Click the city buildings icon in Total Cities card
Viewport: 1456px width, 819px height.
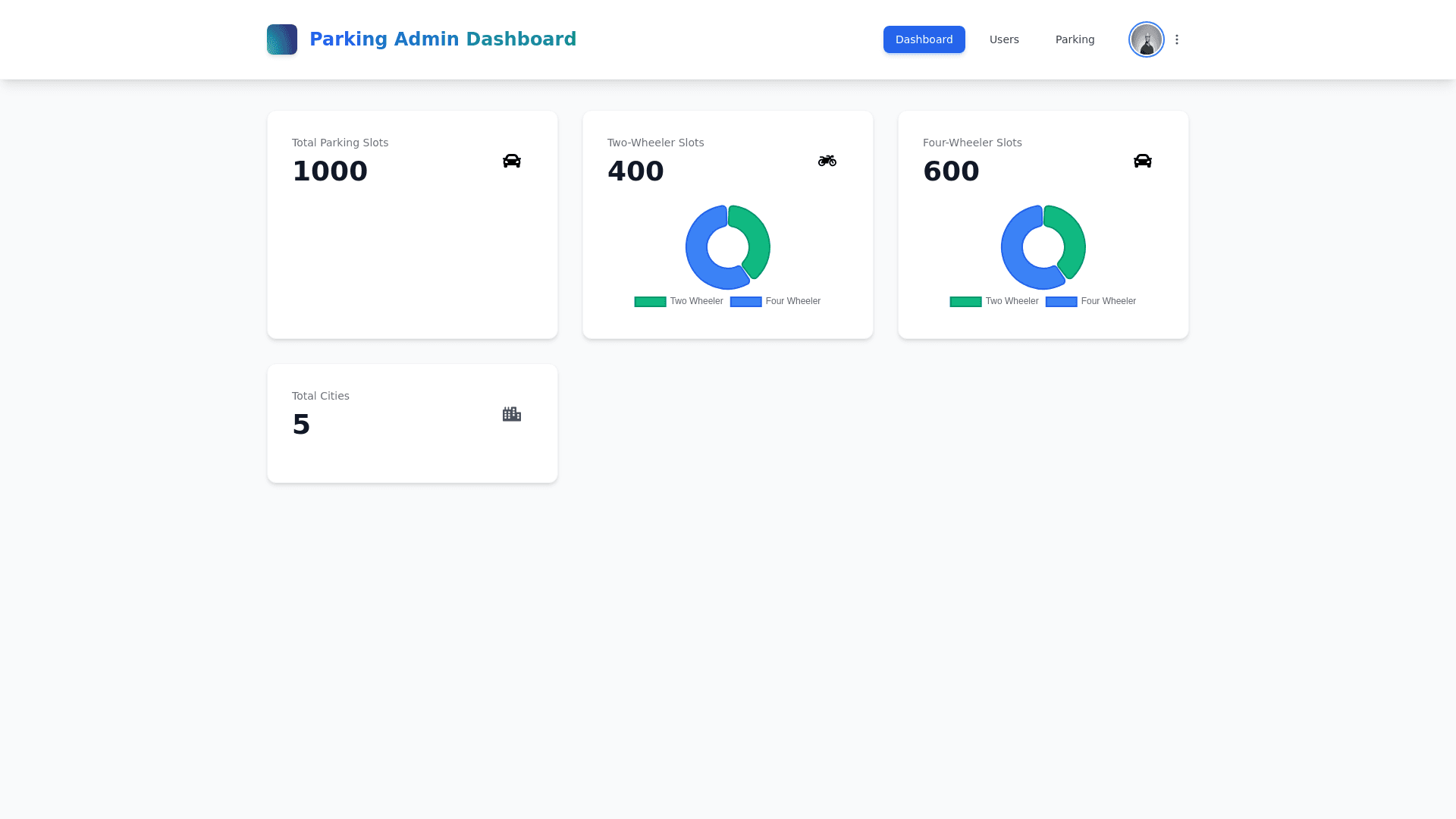pos(512,414)
